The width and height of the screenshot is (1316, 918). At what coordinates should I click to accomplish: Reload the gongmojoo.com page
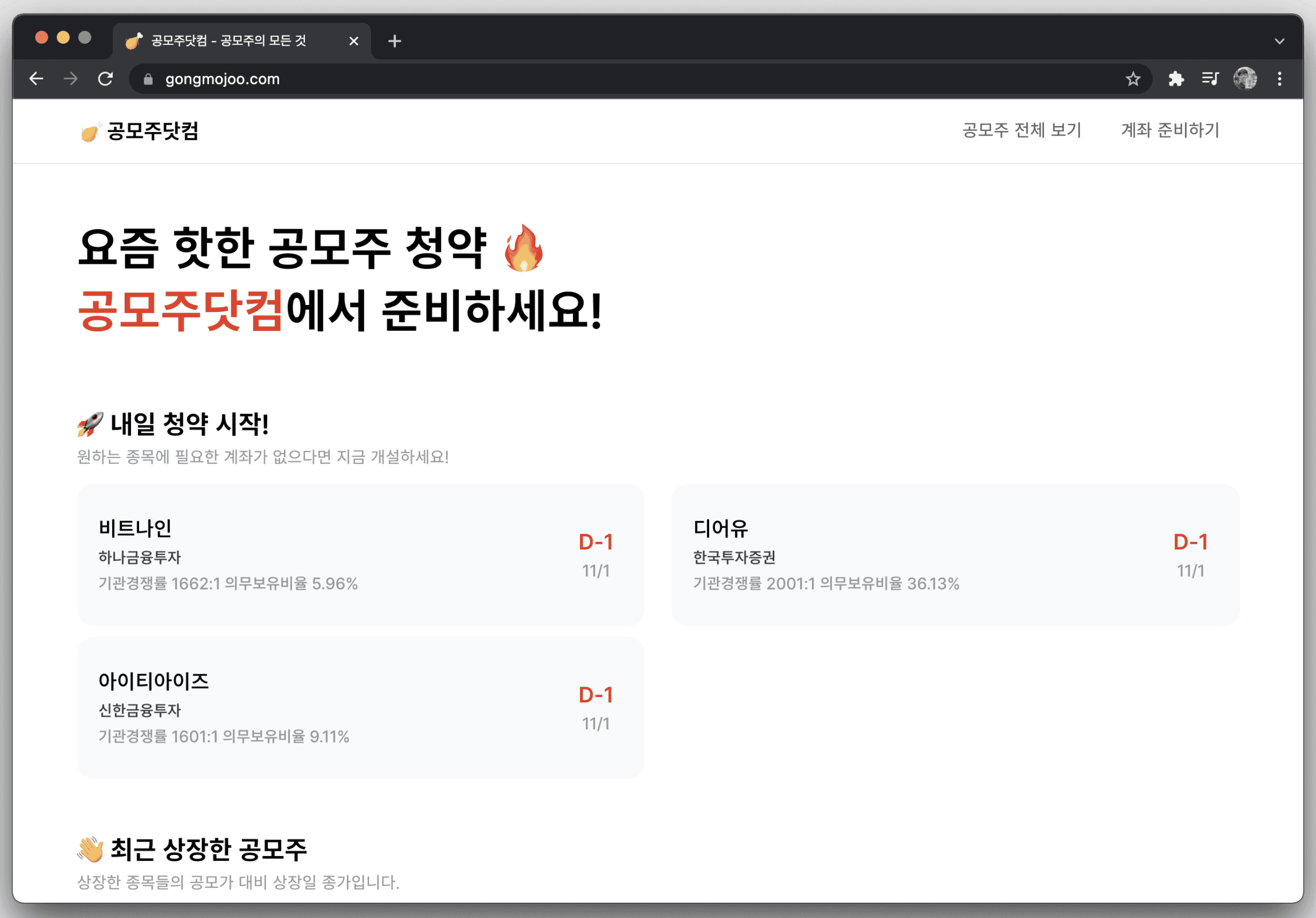pos(106,78)
